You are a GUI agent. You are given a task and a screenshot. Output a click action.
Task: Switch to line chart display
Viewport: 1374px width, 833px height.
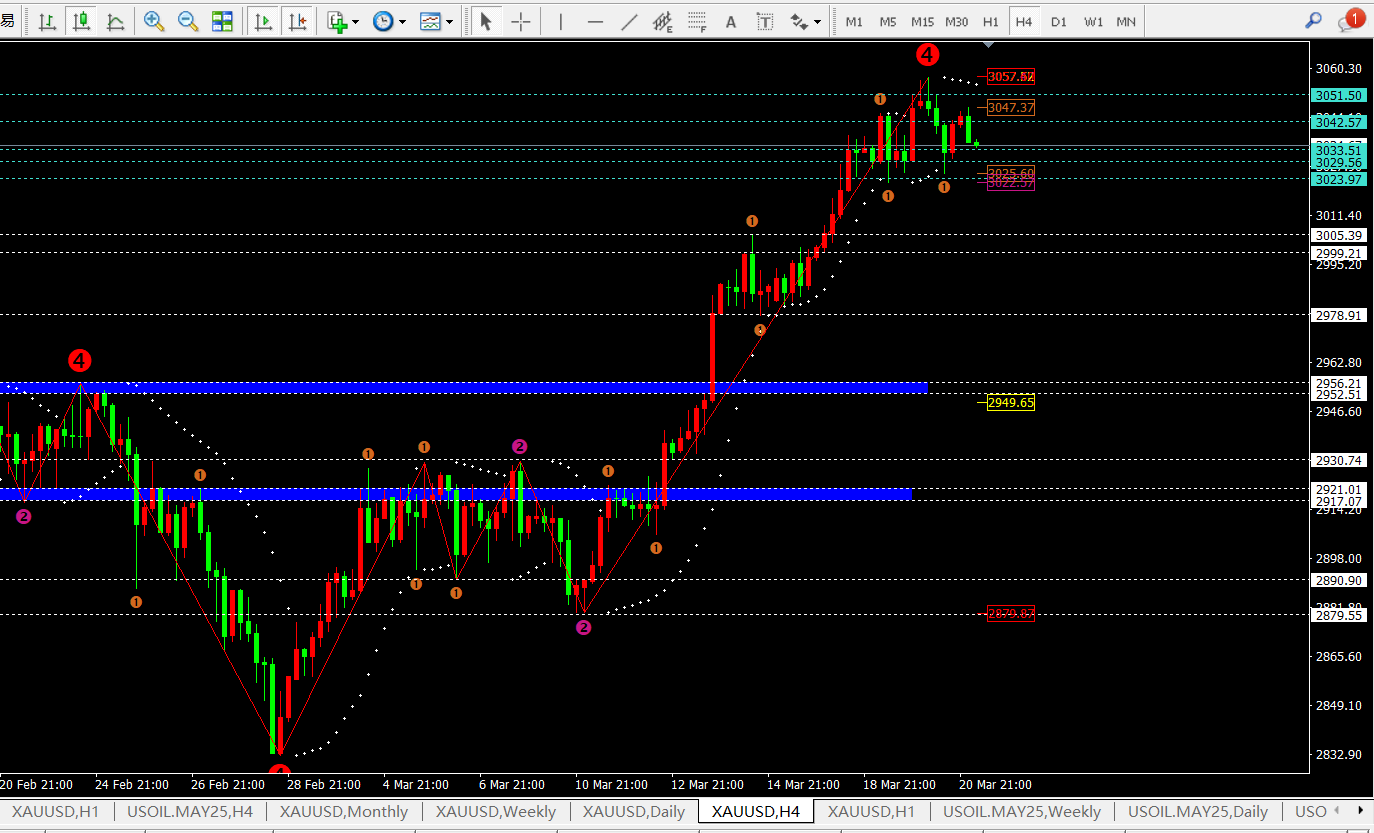(x=115, y=21)
